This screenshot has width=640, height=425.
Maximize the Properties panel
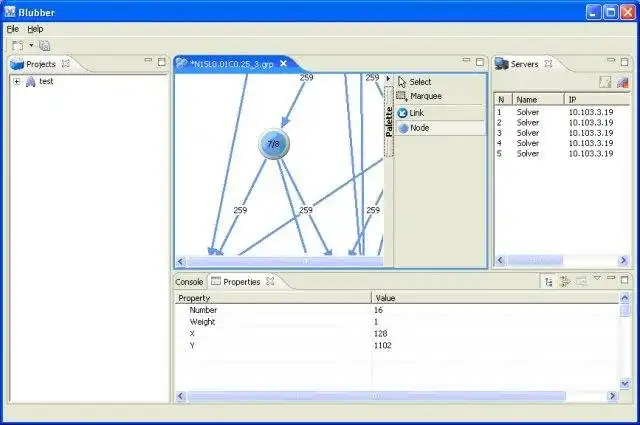(x=624, y=279)
